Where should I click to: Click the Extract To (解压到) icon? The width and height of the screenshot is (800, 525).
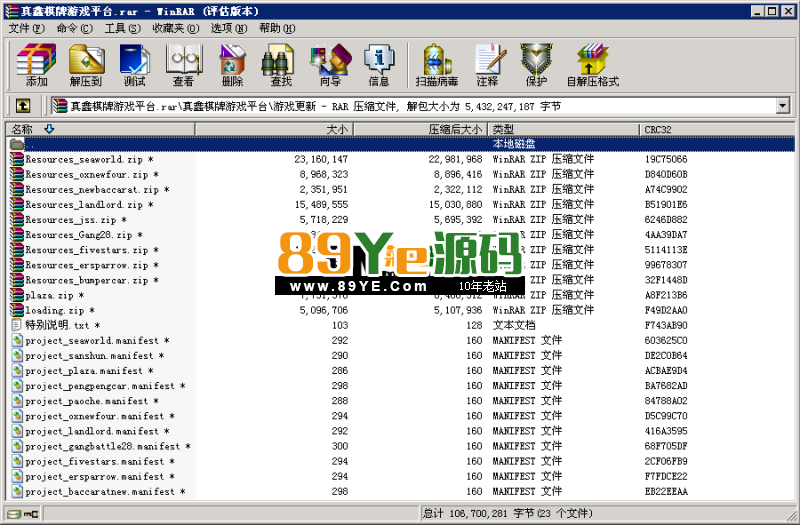pos(86,65)
